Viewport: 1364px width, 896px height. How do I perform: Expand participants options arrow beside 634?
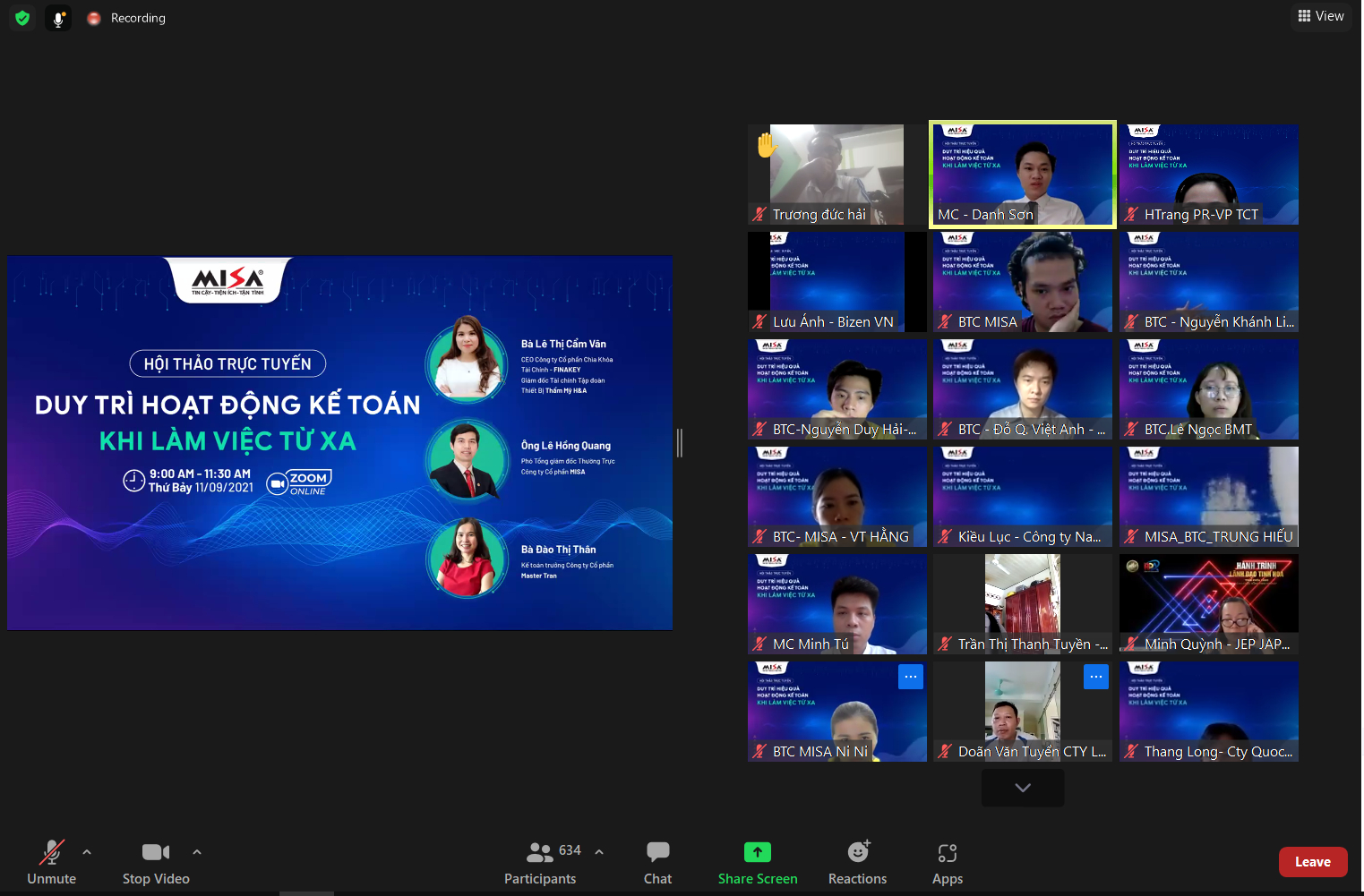[599, 852]
